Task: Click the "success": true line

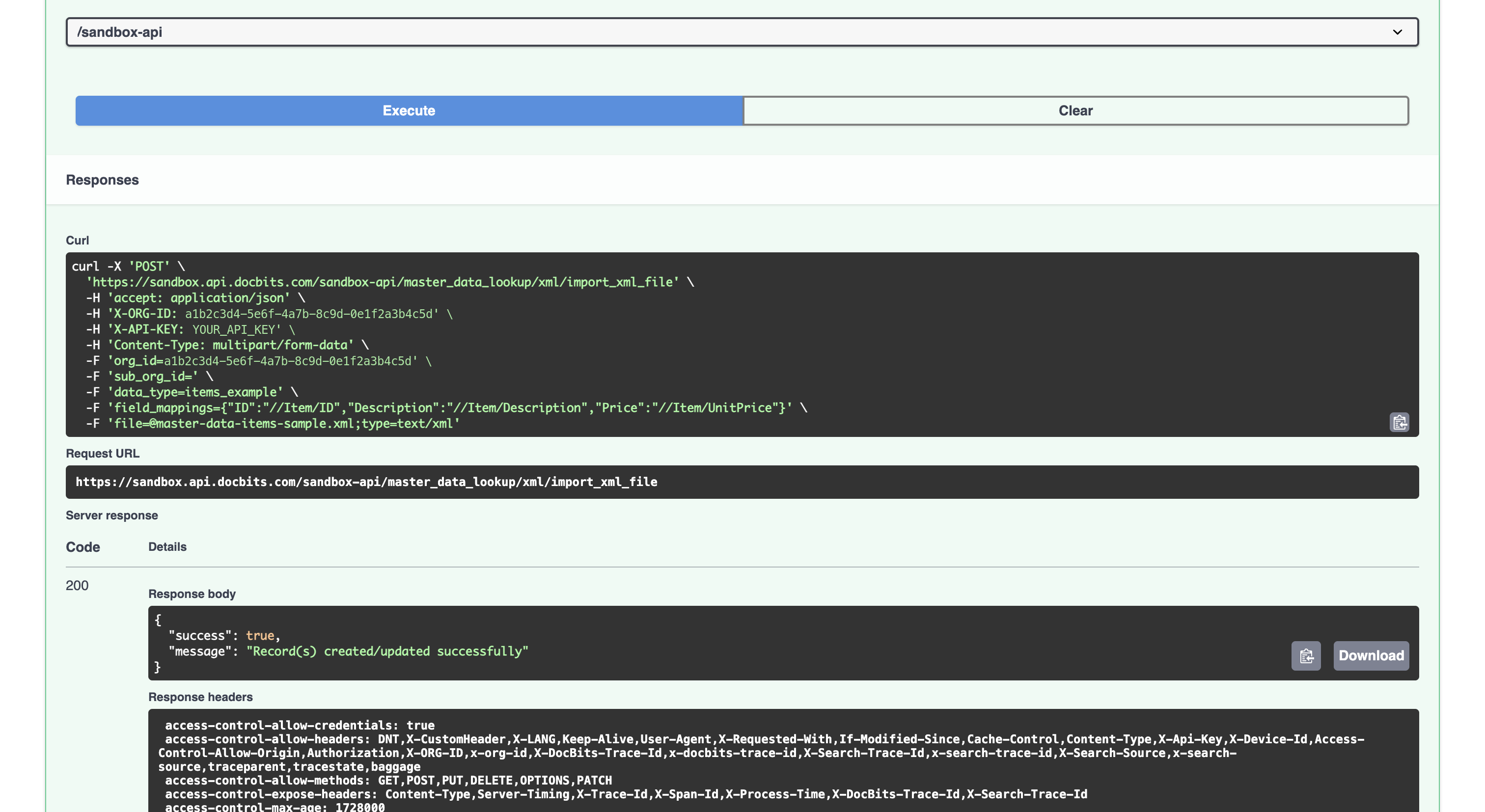Action: point(224,636)
